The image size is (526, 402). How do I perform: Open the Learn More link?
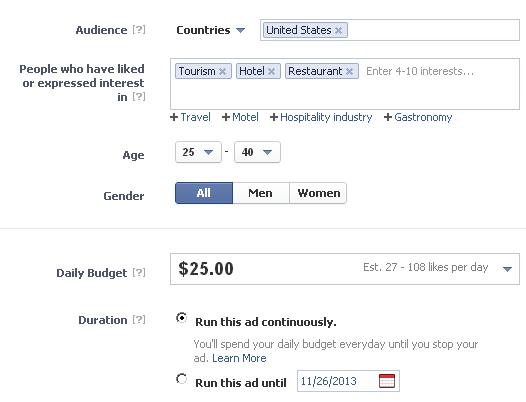click(x=239, y=358)
